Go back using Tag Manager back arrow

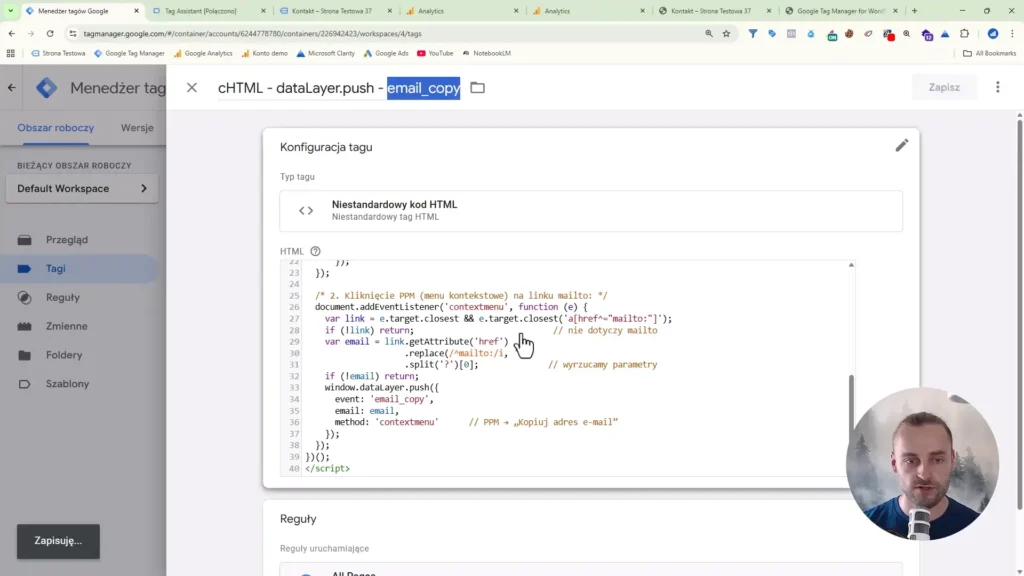[x=12, y=88]
